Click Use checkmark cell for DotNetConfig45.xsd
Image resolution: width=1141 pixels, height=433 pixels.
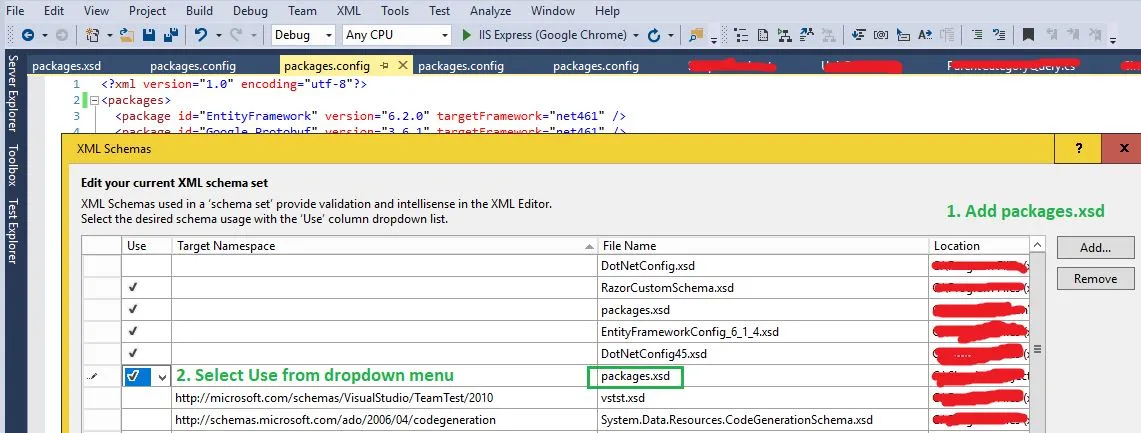click(146, 354)
